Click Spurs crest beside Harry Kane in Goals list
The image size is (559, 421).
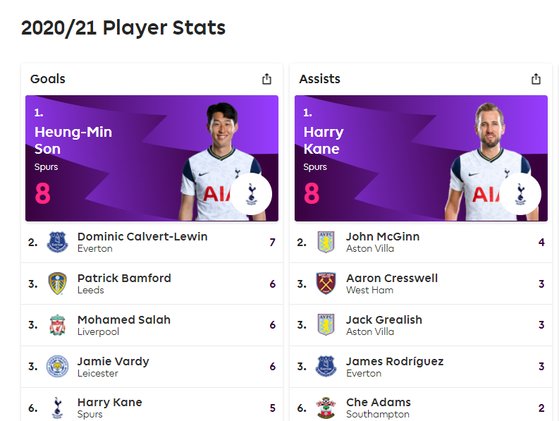click(x=57, y=408)
